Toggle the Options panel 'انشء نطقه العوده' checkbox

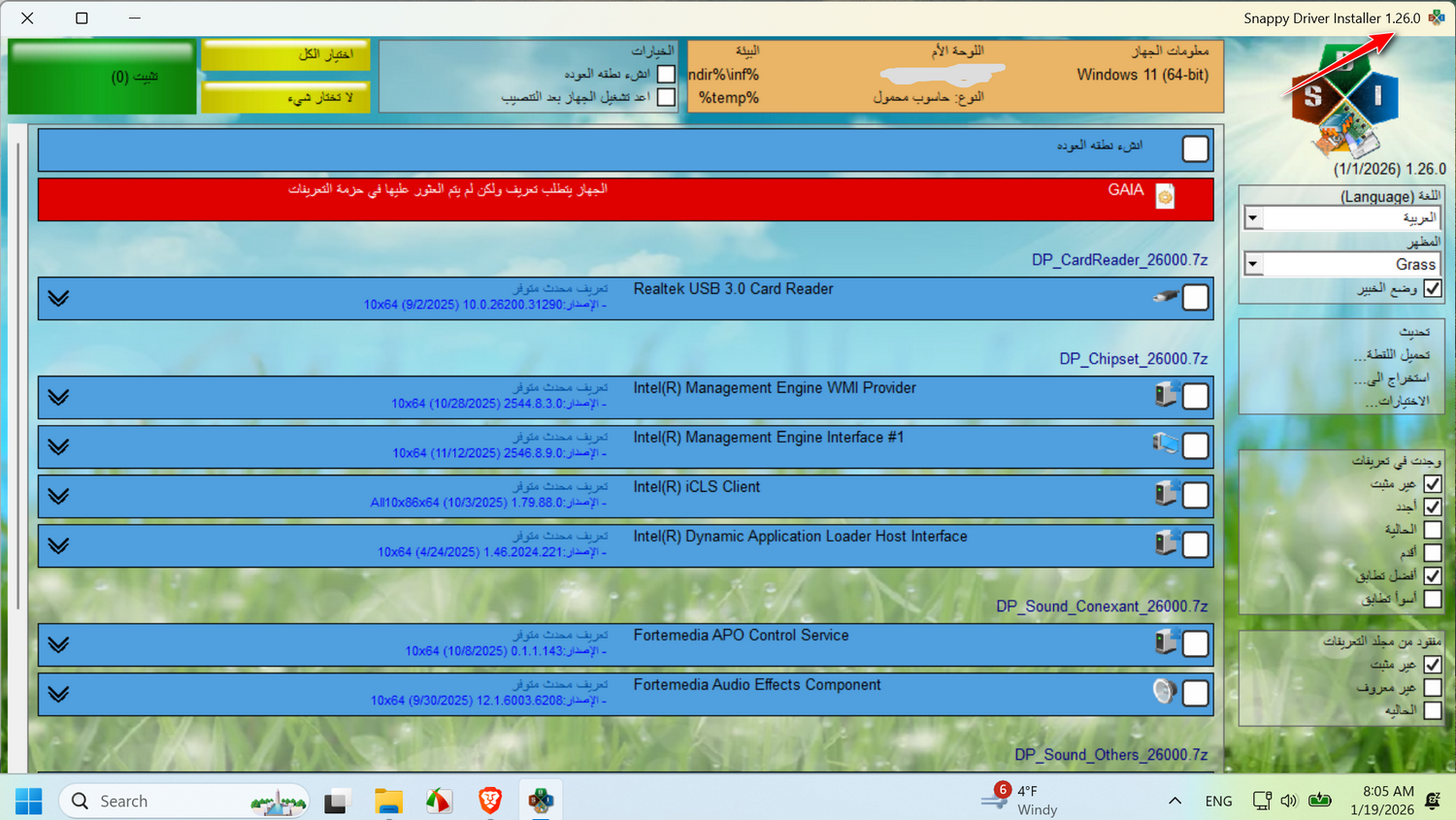(x=666, y=74)
